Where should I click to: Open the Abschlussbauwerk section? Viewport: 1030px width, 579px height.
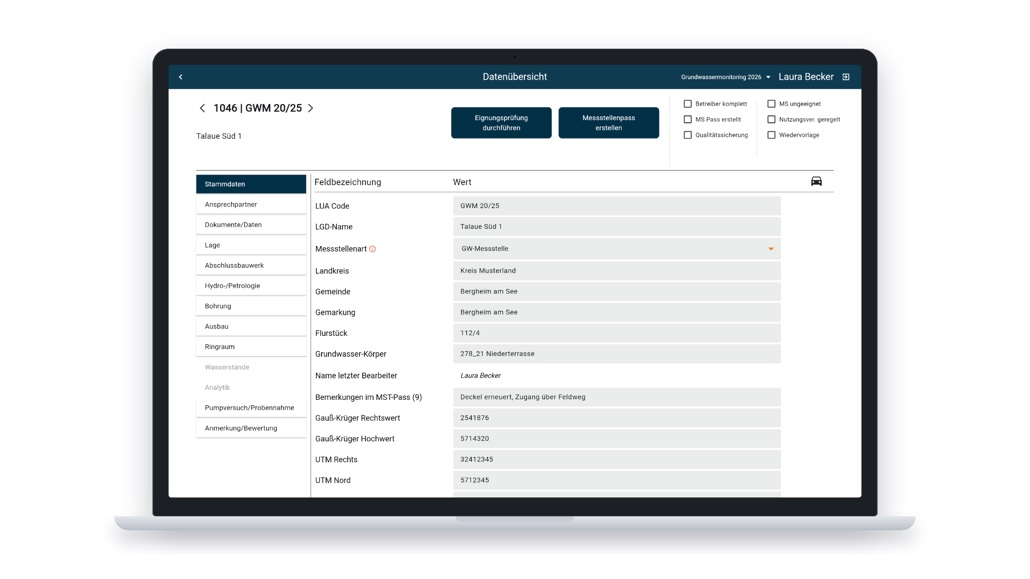[x=251, y=266]
